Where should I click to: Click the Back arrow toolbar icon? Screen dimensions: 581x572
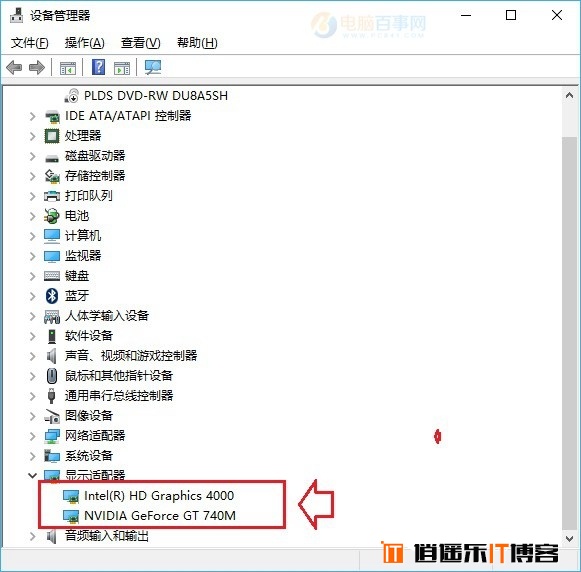[14, 68]
